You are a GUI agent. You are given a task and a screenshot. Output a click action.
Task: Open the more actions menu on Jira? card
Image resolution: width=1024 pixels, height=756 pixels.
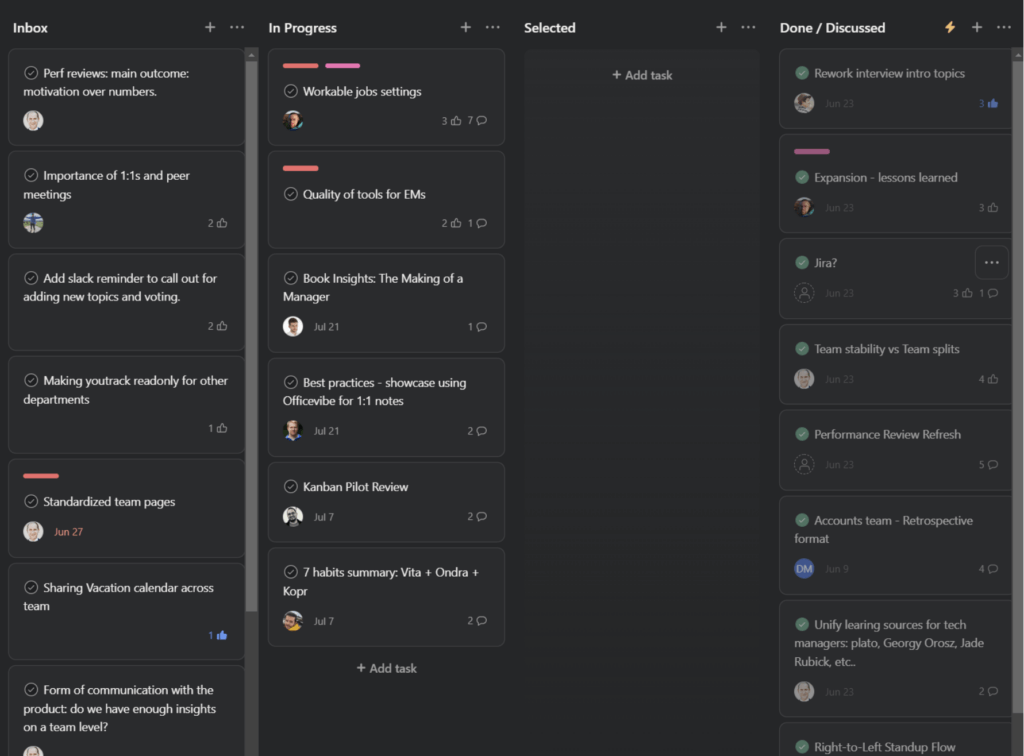(x=991, y=263)
